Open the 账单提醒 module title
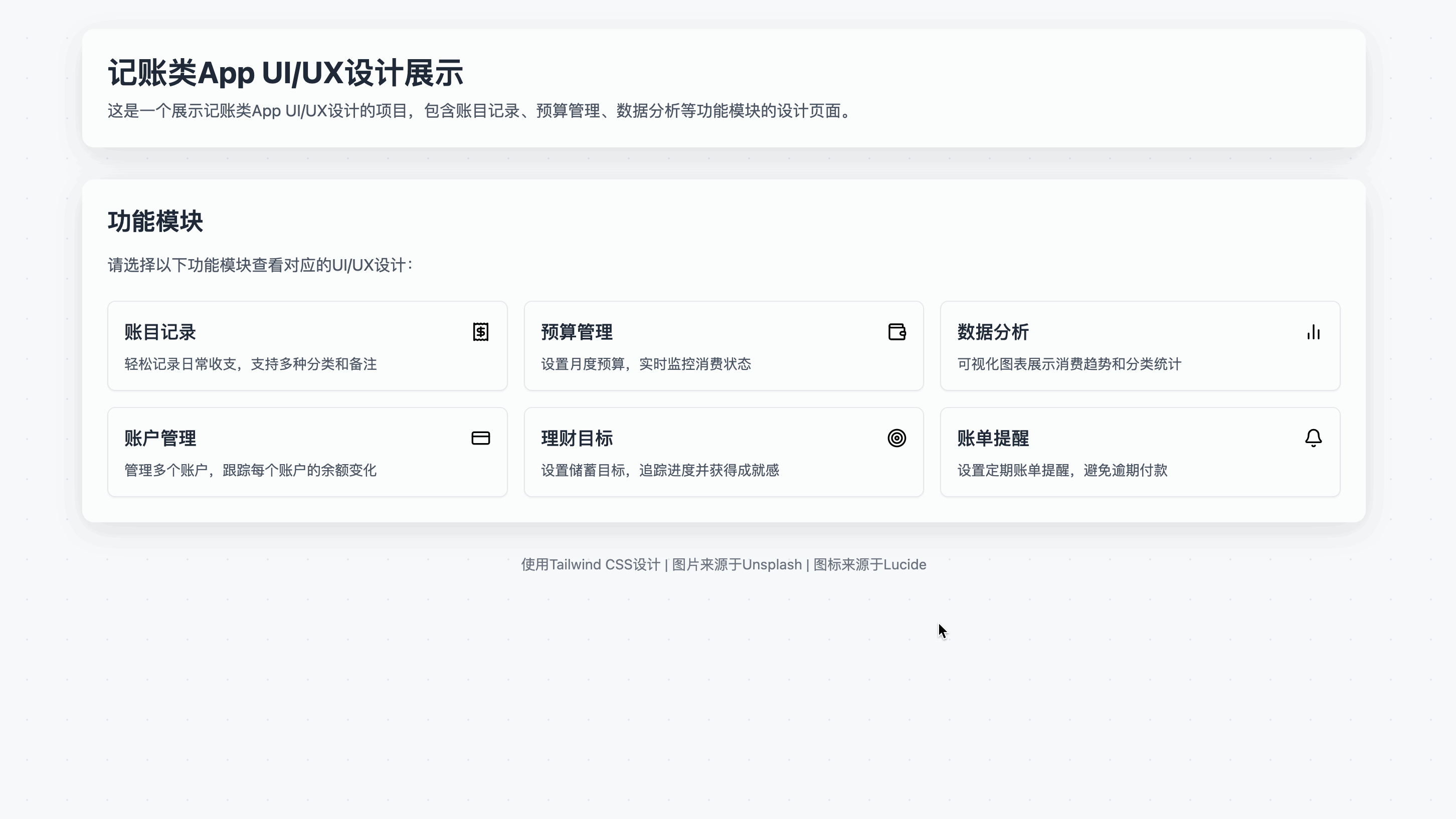Screen dimensions: 1456x819 pos(993,438)
